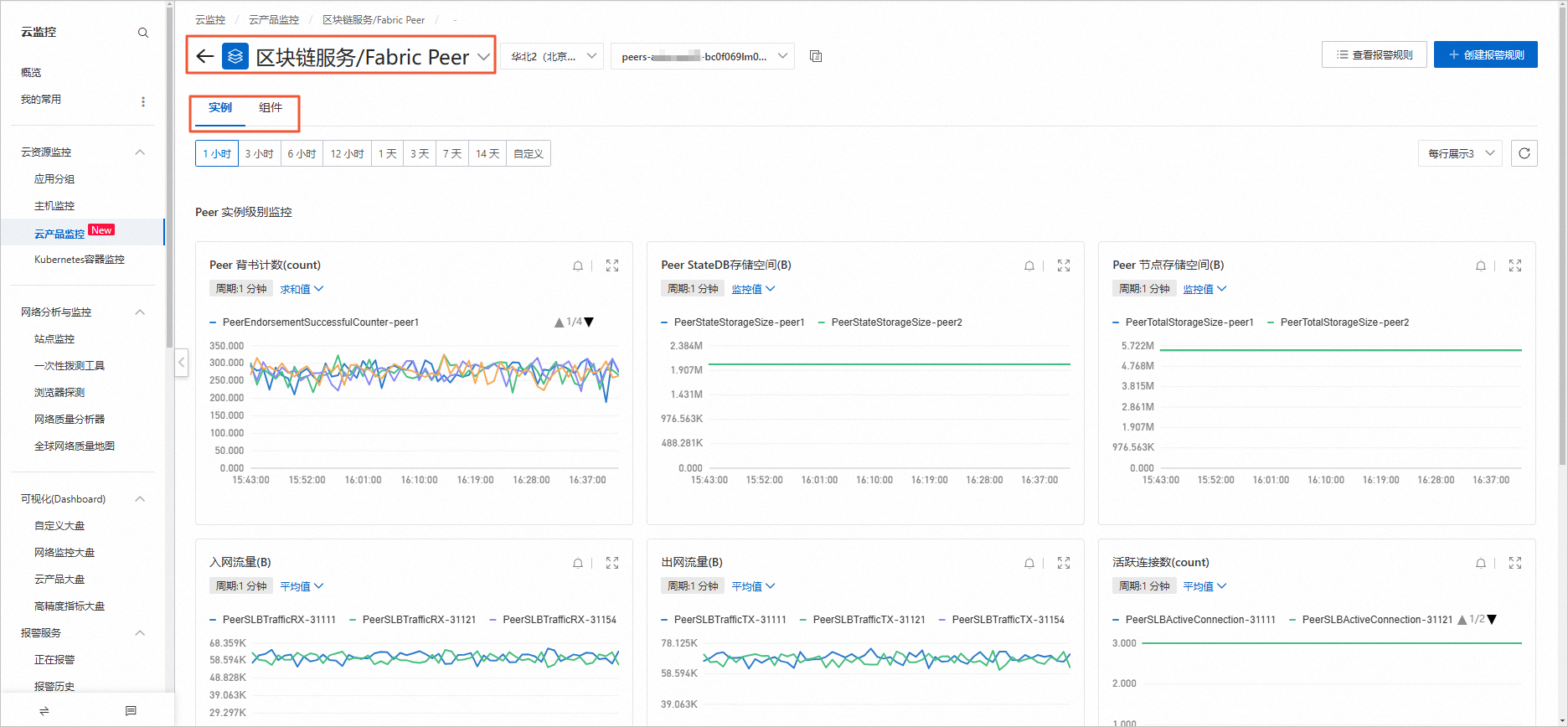This screenshot has width=1568, height=727.
Task: Click the search icon in the sidebar
Action: pos(143,33)
